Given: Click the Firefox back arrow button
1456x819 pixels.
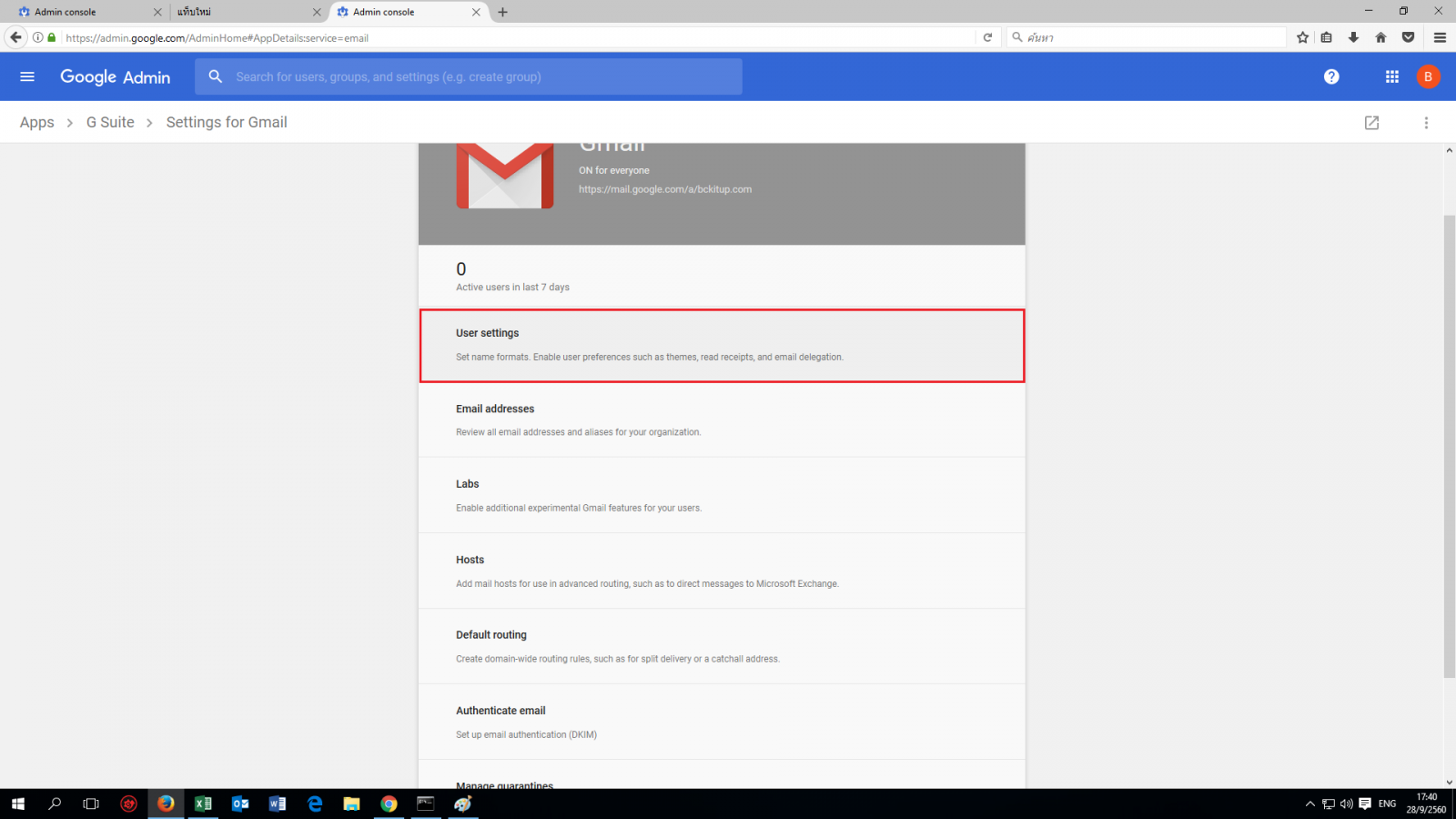Looking at the screenshot, I should tap(15, 37).
